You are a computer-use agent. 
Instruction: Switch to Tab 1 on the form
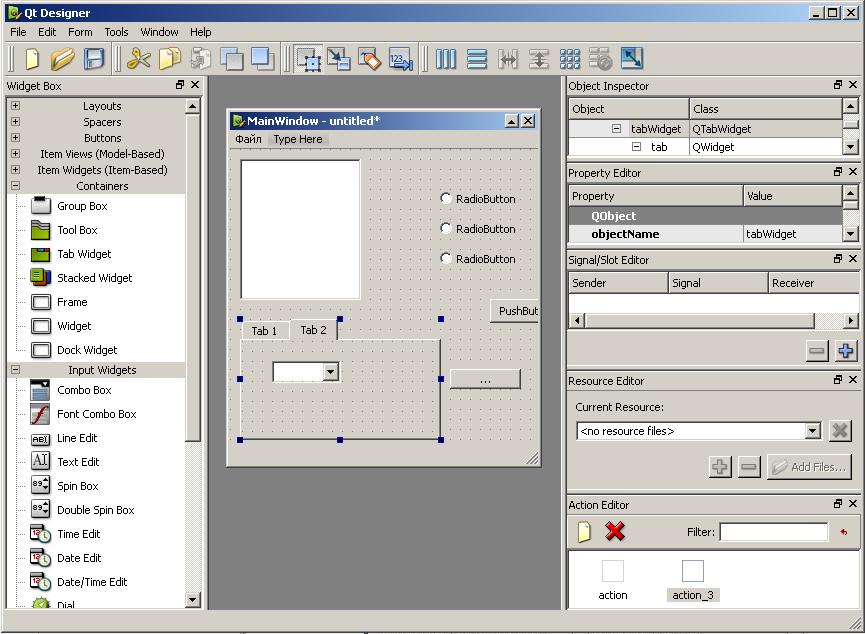click(264, 331)
